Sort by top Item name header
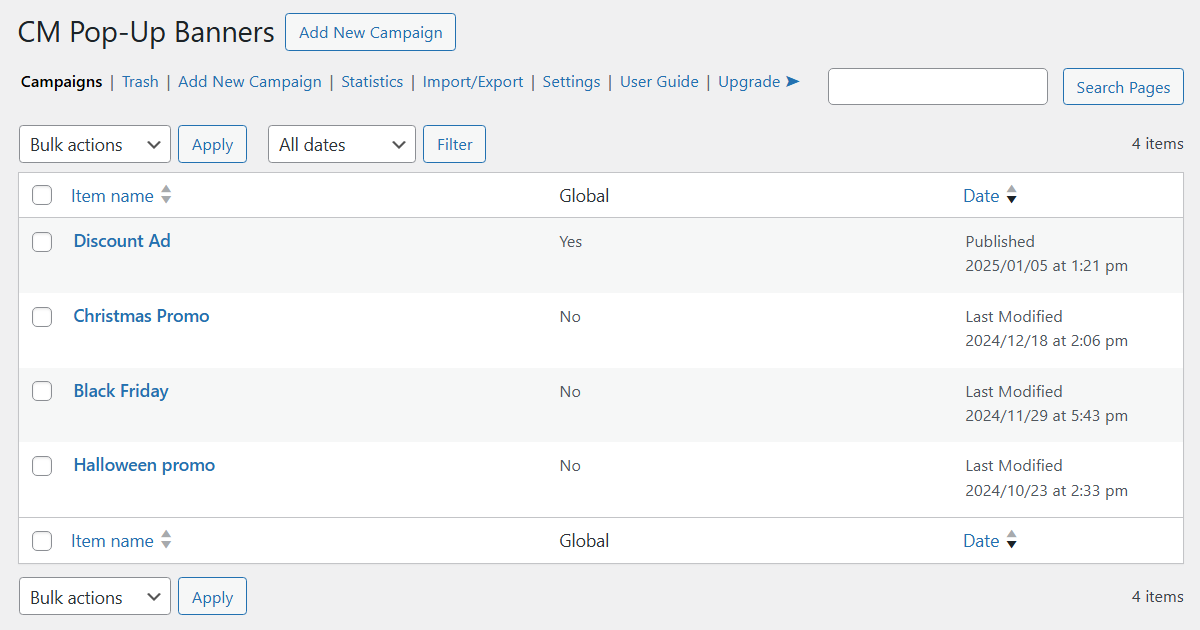1200x630 pixels. point(112,196)
